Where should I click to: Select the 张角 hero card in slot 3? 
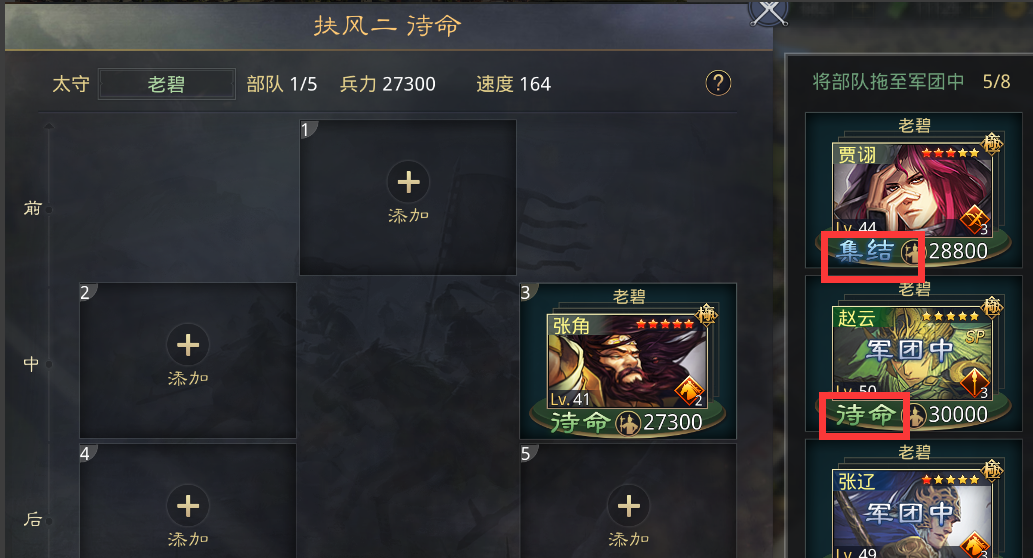[x=627, y=360]
